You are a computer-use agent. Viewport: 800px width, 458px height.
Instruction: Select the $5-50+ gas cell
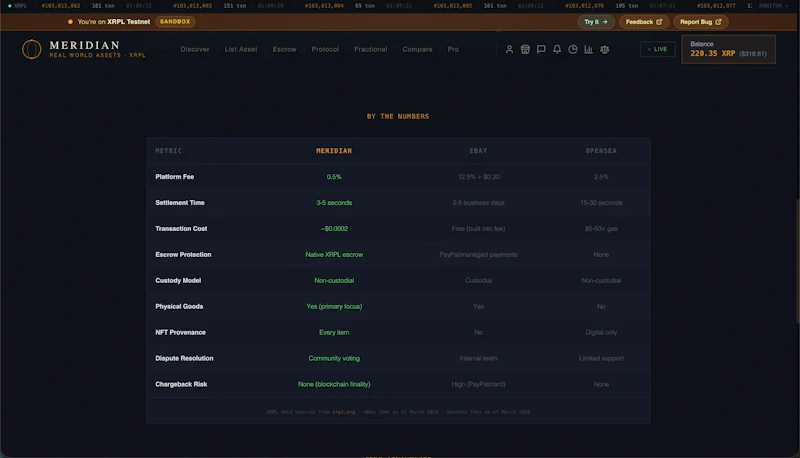click(601, 229)
